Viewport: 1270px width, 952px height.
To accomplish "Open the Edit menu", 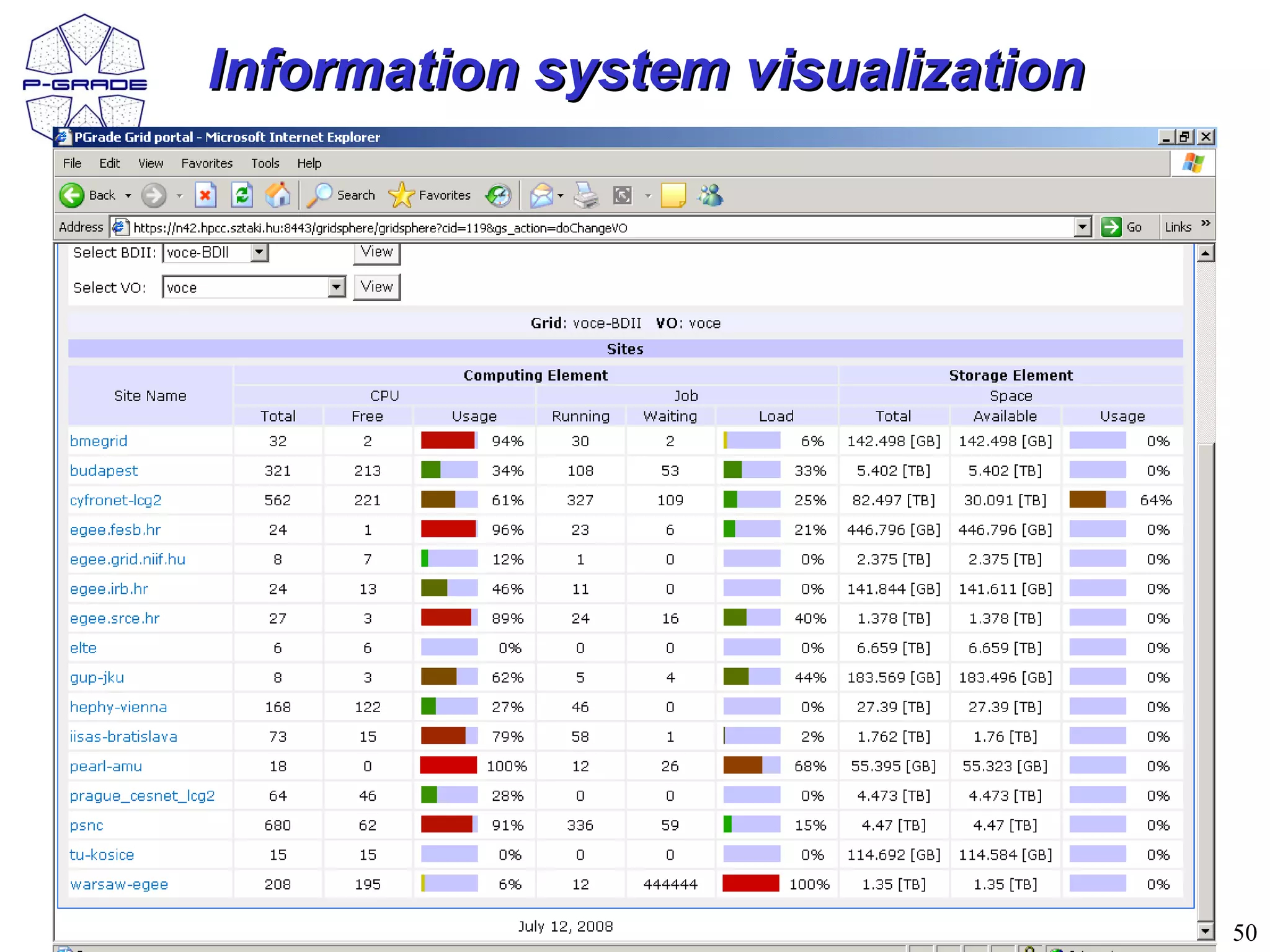I will click(109, 163).
